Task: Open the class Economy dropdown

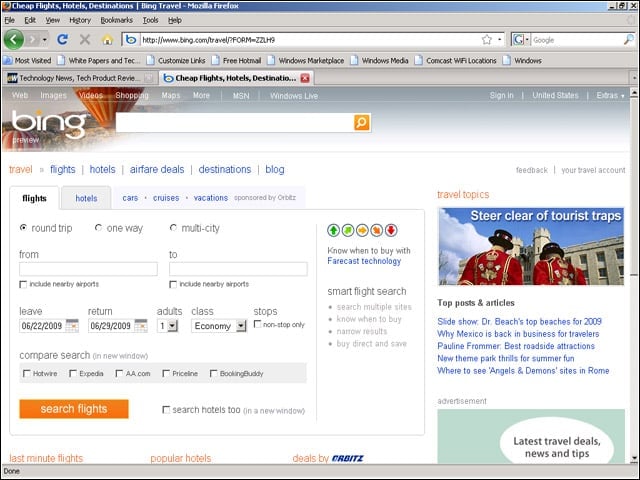Action: [241, 326]
